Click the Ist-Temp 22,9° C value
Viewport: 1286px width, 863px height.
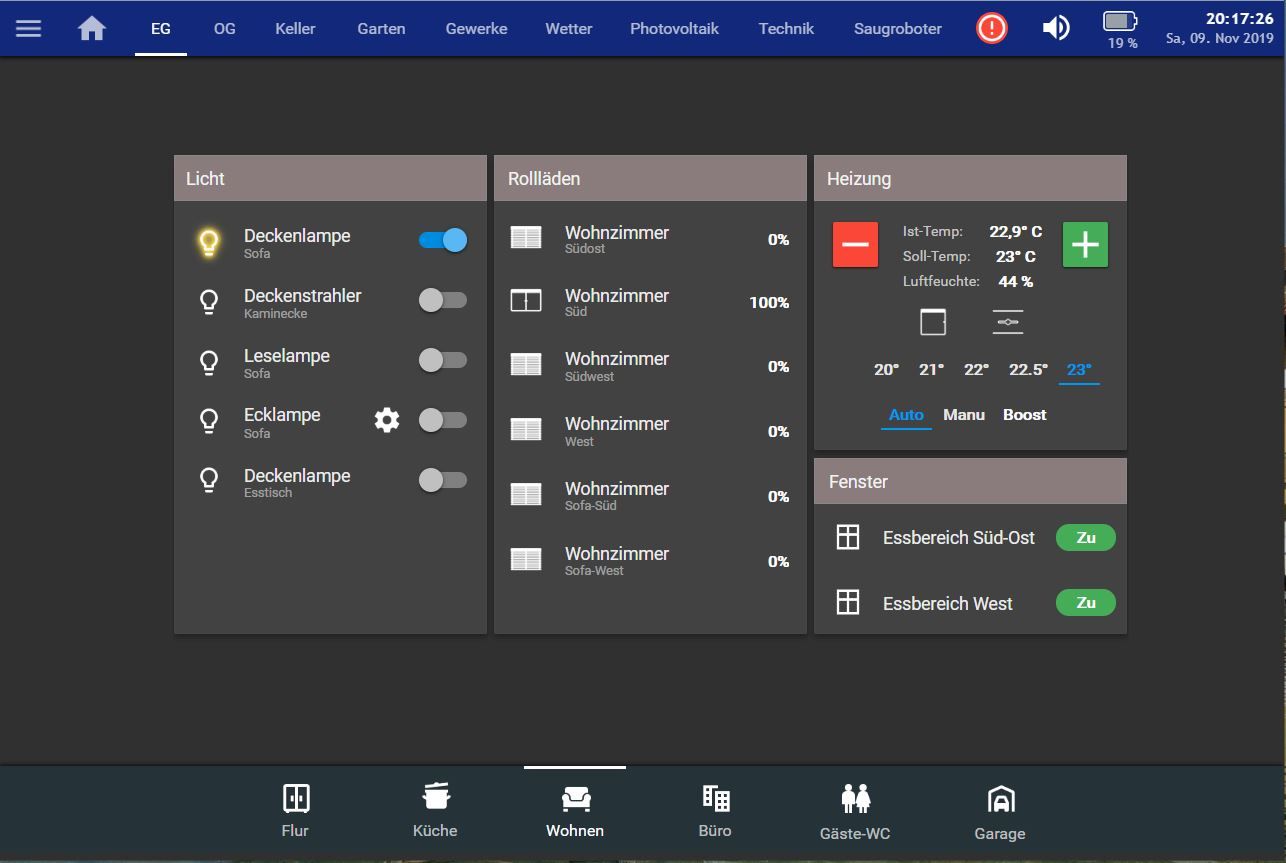coord(1016,231)
